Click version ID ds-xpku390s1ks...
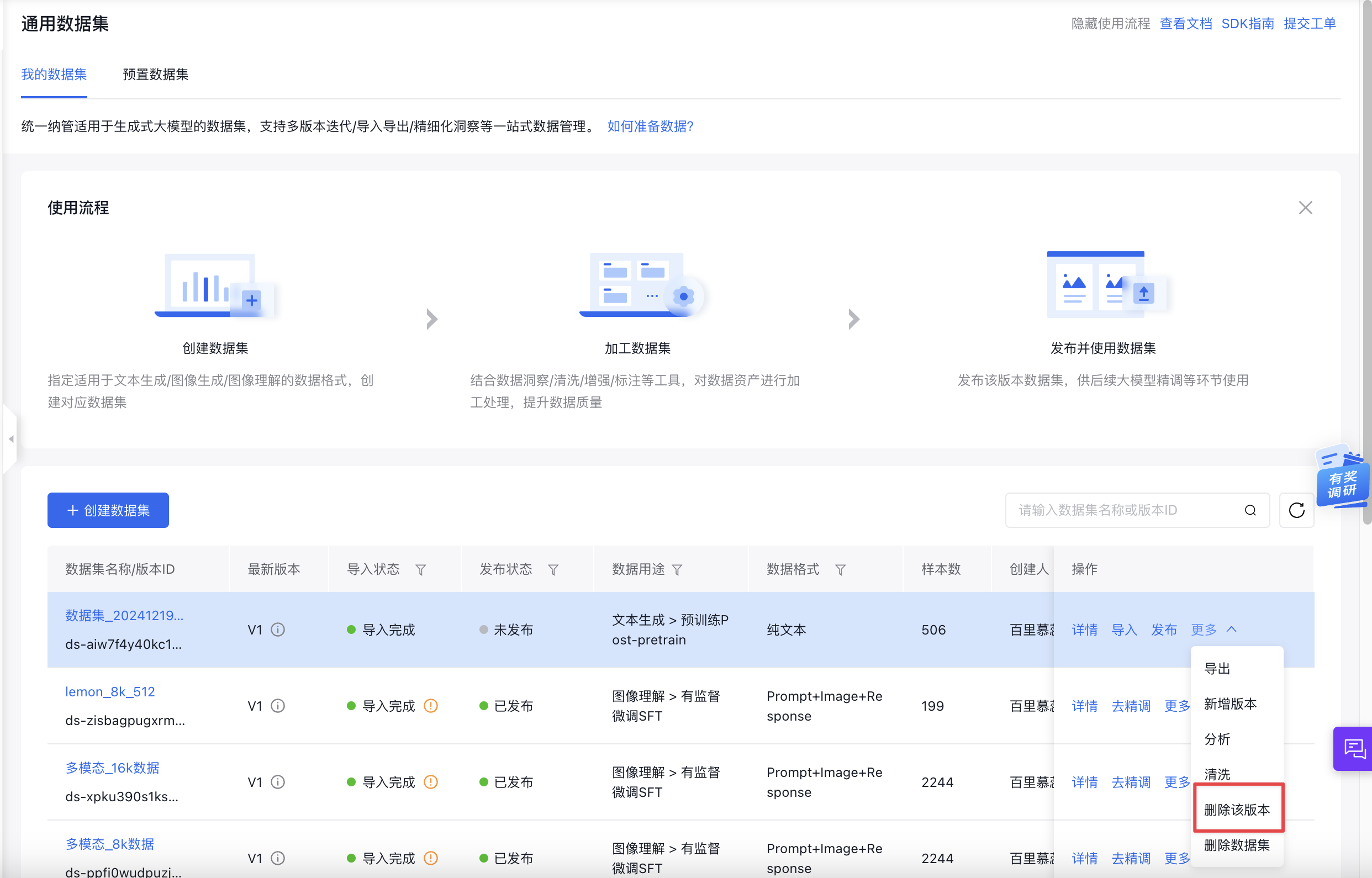Viewport: 1372px width, 878px height. pos(122,796)
